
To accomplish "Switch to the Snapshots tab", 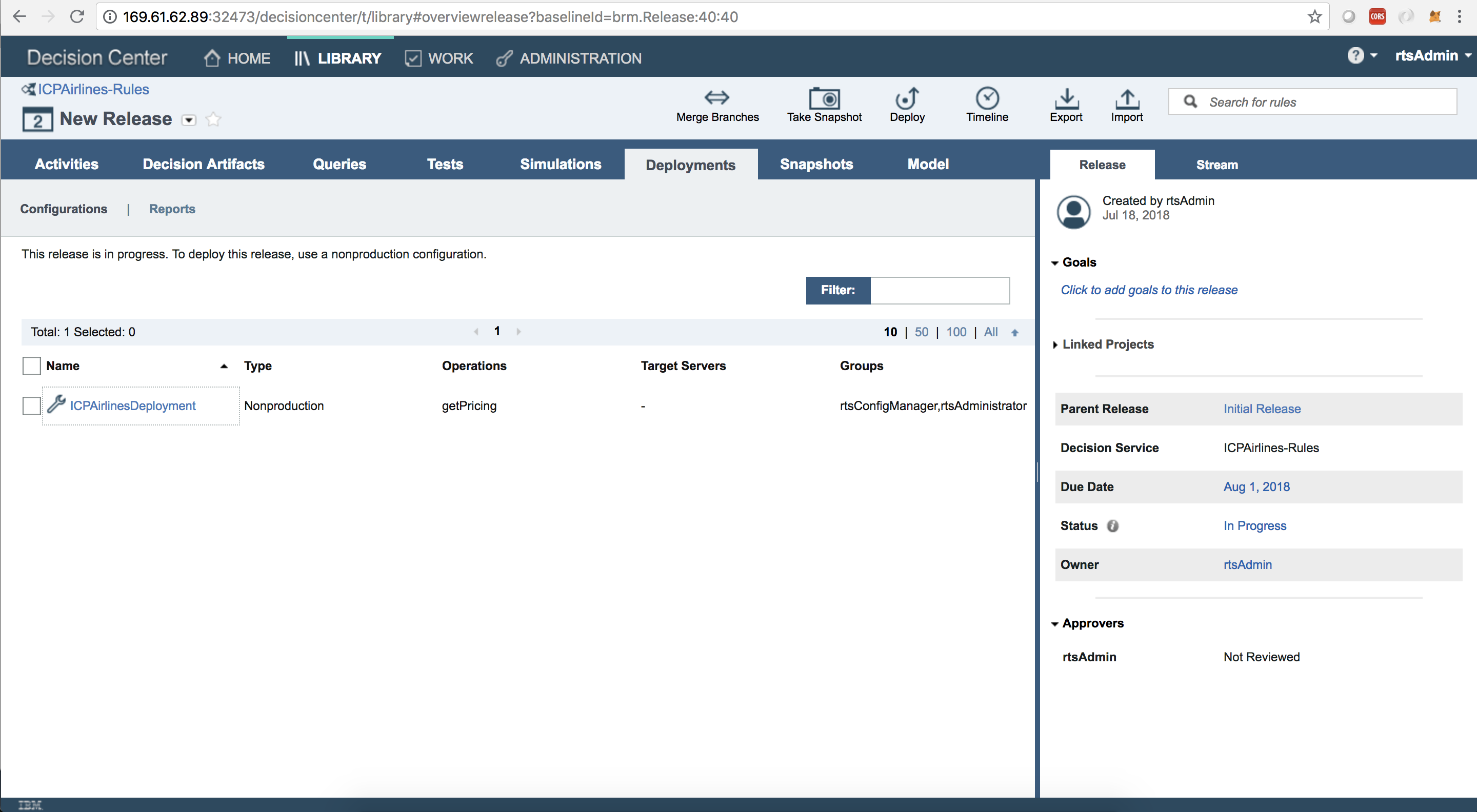I will [x=816, y=165].
